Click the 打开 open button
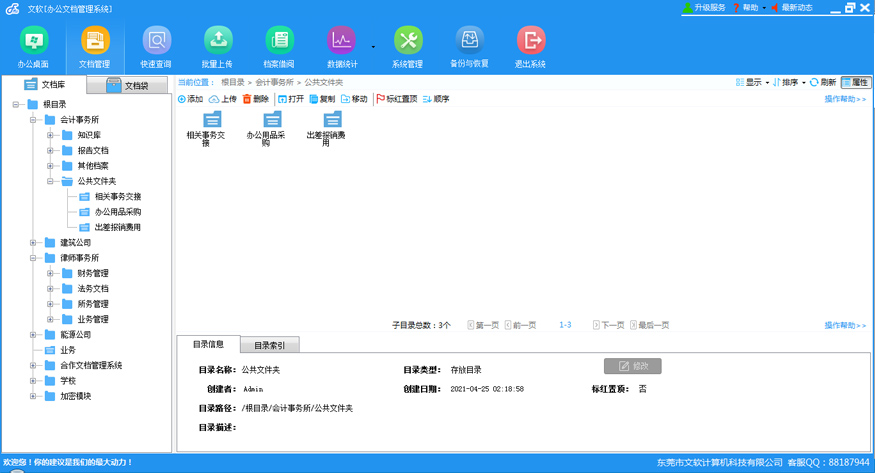The width and height of the screenshot is (875, 473). coord(291,99)
